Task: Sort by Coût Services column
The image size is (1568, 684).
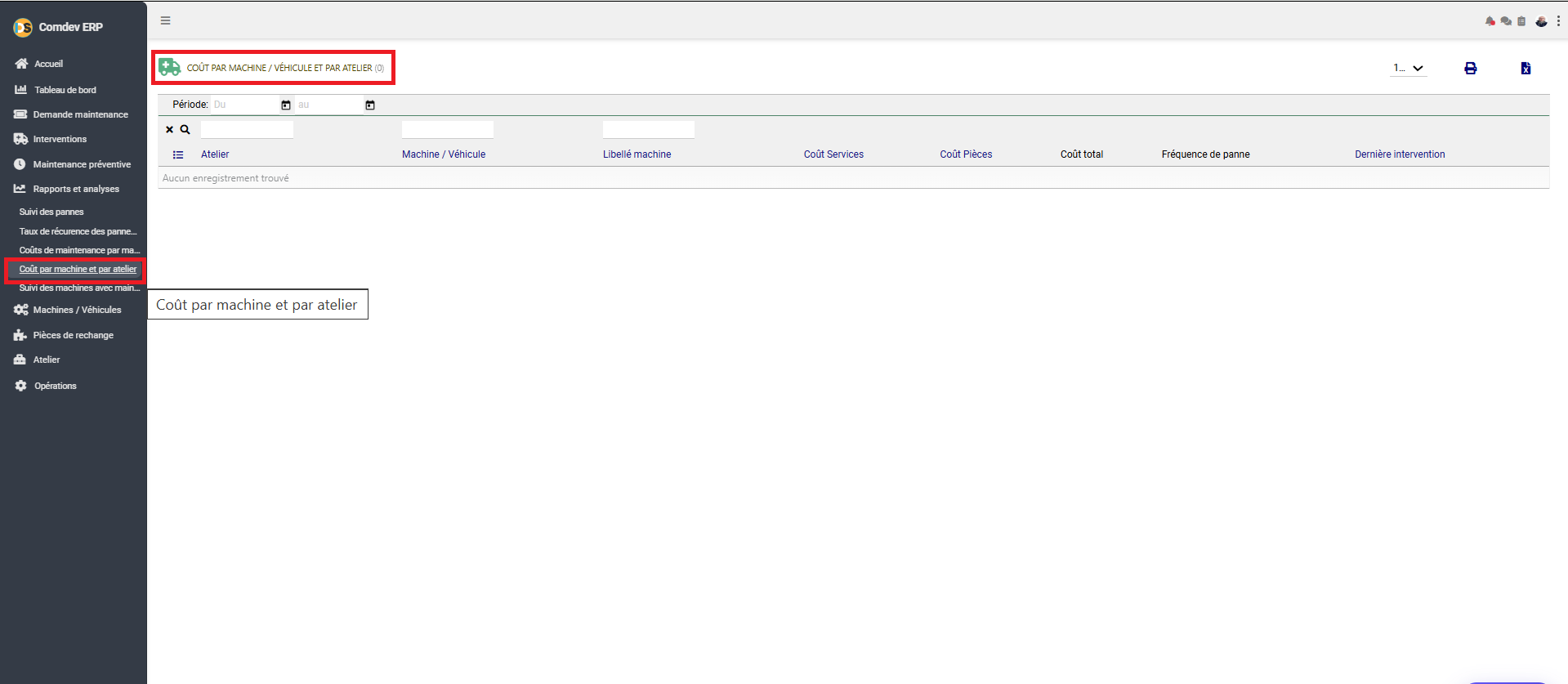Action: click(x=833, y=154)
